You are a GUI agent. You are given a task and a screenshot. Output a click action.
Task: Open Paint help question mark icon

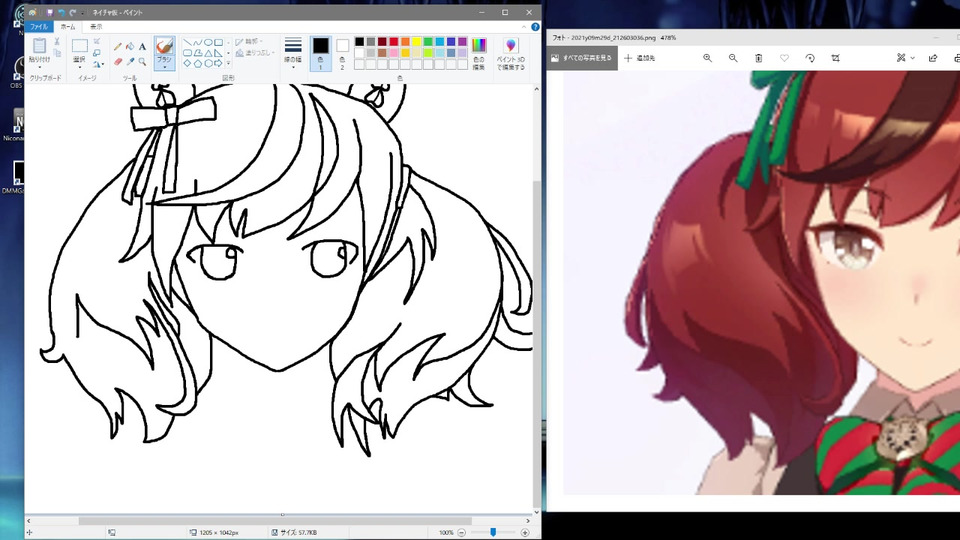[535, 27]
